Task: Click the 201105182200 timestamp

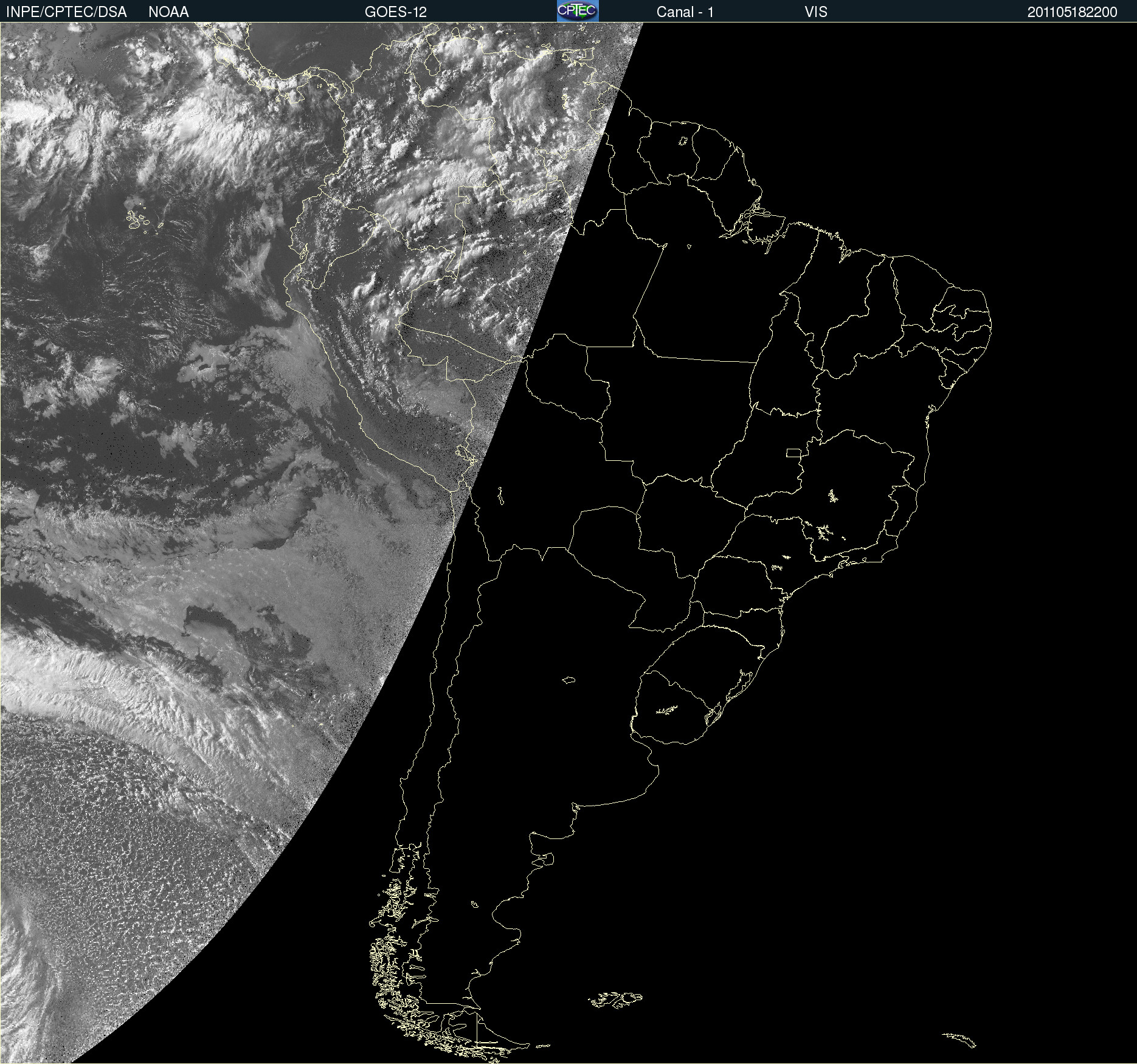Action: [1073, 12]
